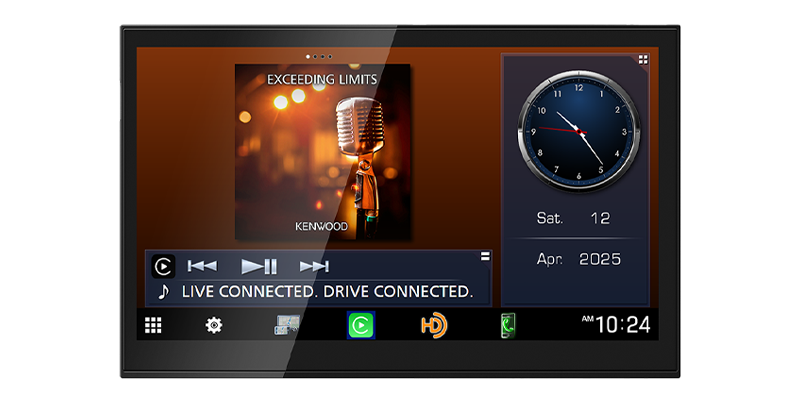
Task: Launch the navigation map source
Action: 287,325
